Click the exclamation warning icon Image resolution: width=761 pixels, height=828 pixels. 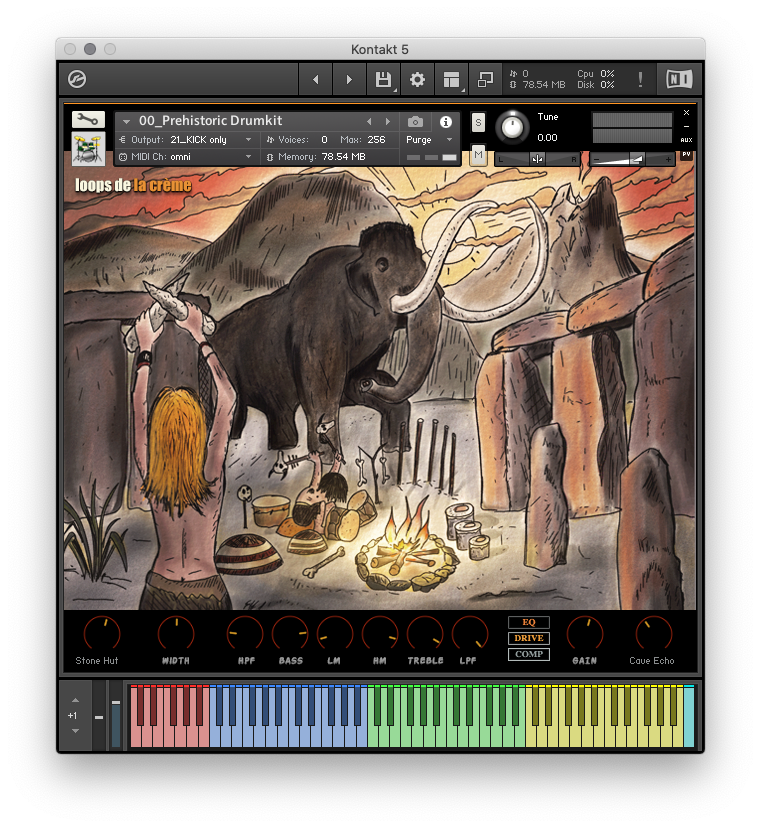[x=640, y=80]
